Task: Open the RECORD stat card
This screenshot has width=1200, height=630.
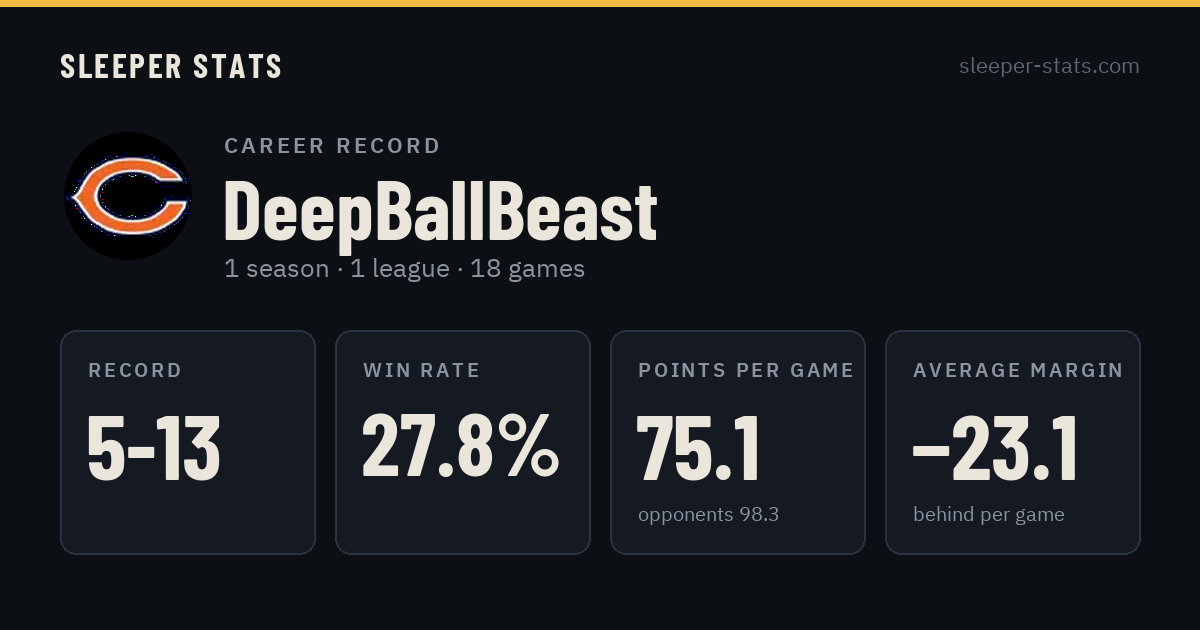Action: 188,442
